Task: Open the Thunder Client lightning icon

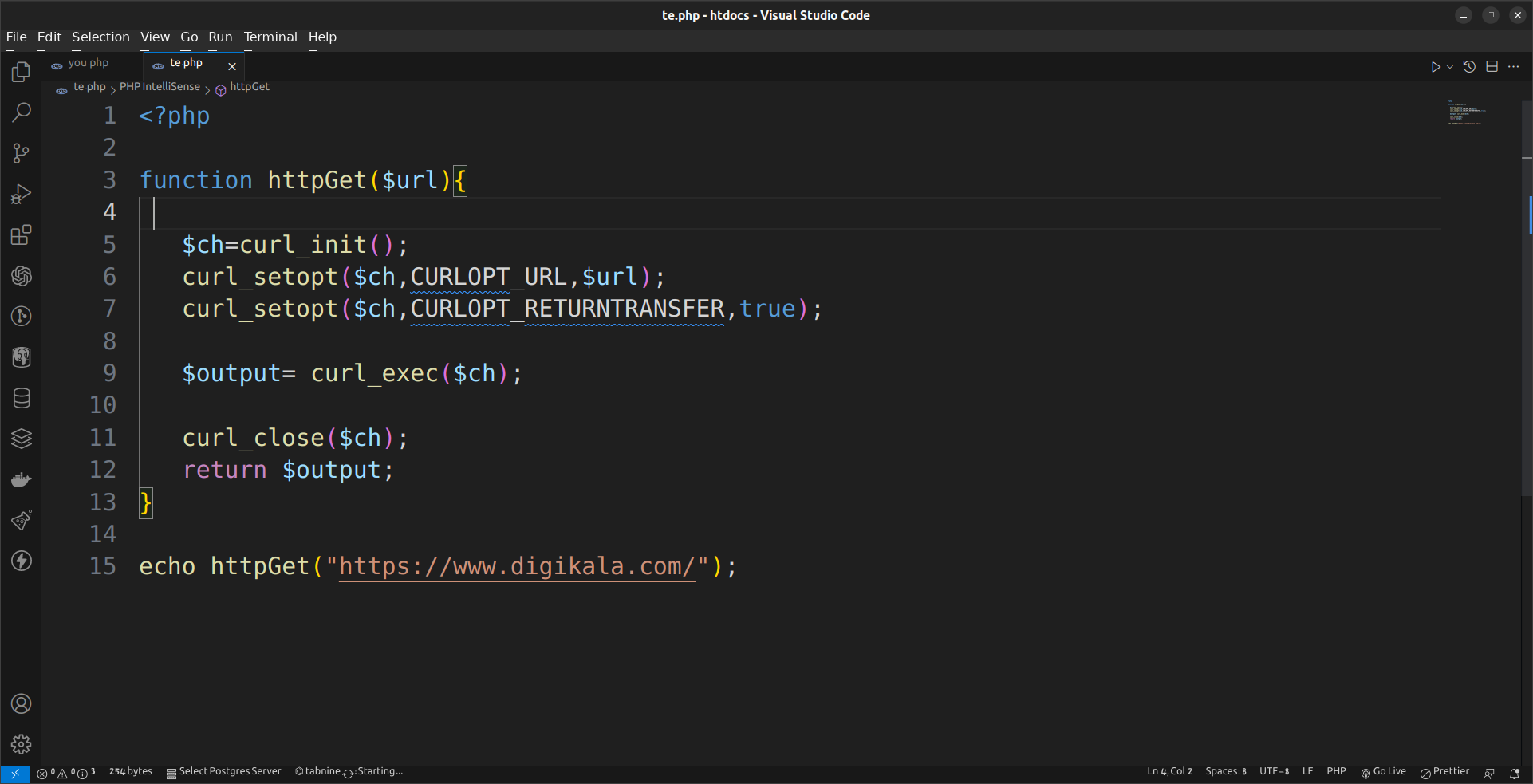Action: [x=22, y=561]
